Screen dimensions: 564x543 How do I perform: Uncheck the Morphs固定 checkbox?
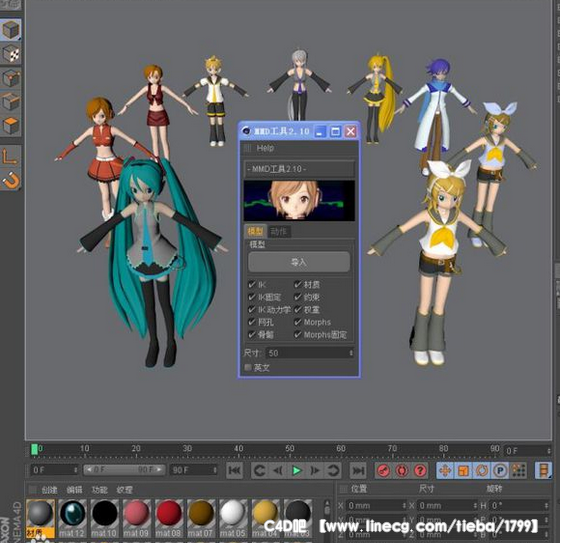tap(298, 334)
